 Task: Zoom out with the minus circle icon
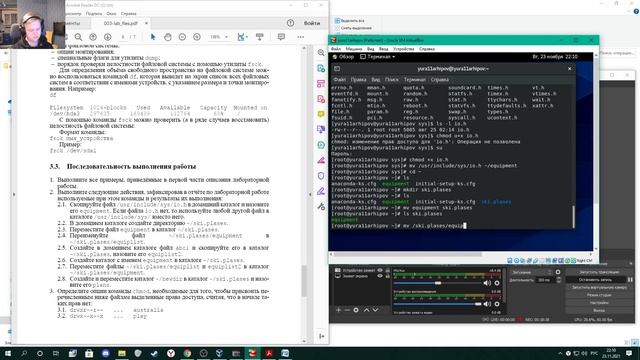(x=182, y=37)
